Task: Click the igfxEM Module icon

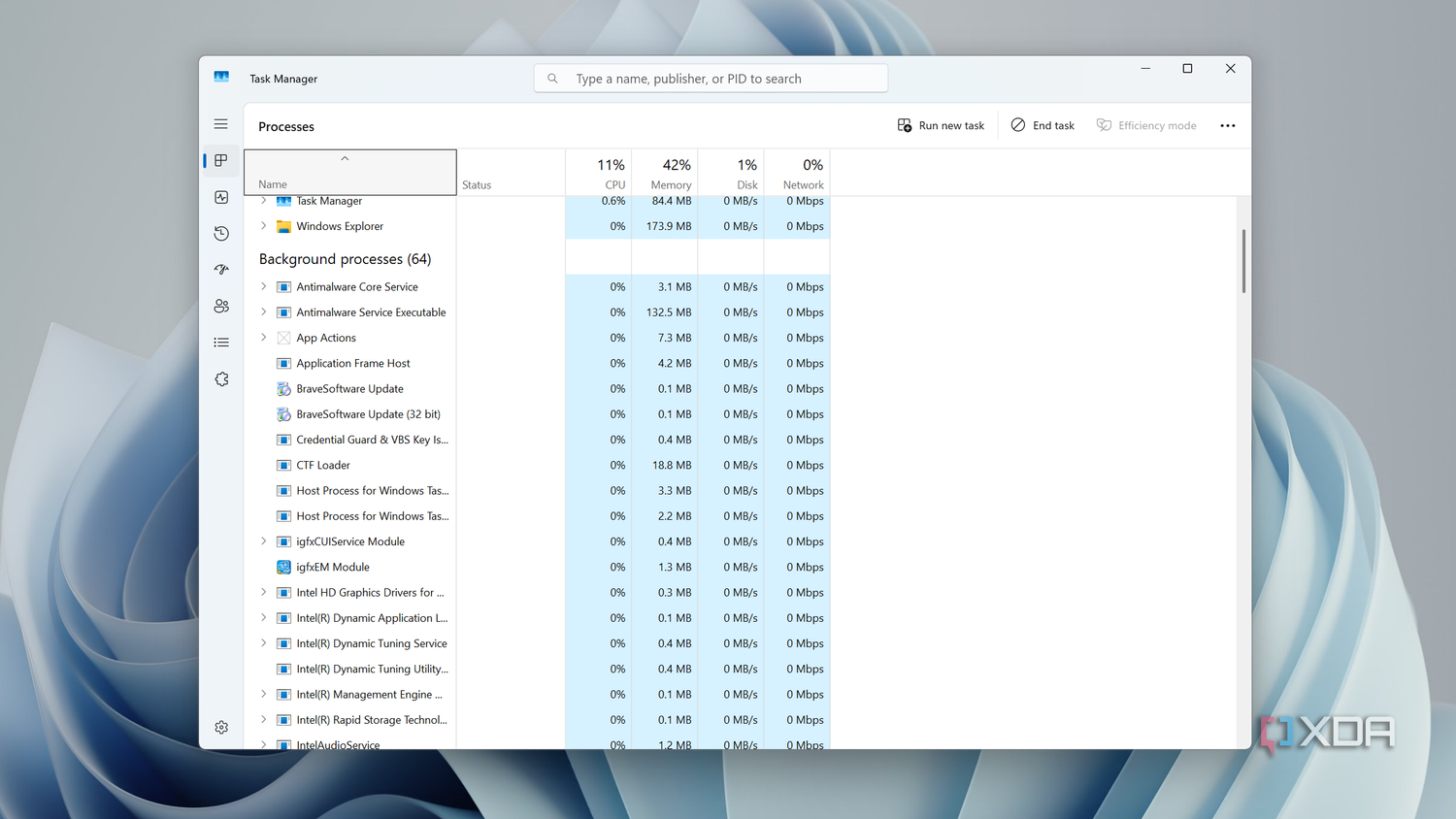Action: click(x=283, y=568)
